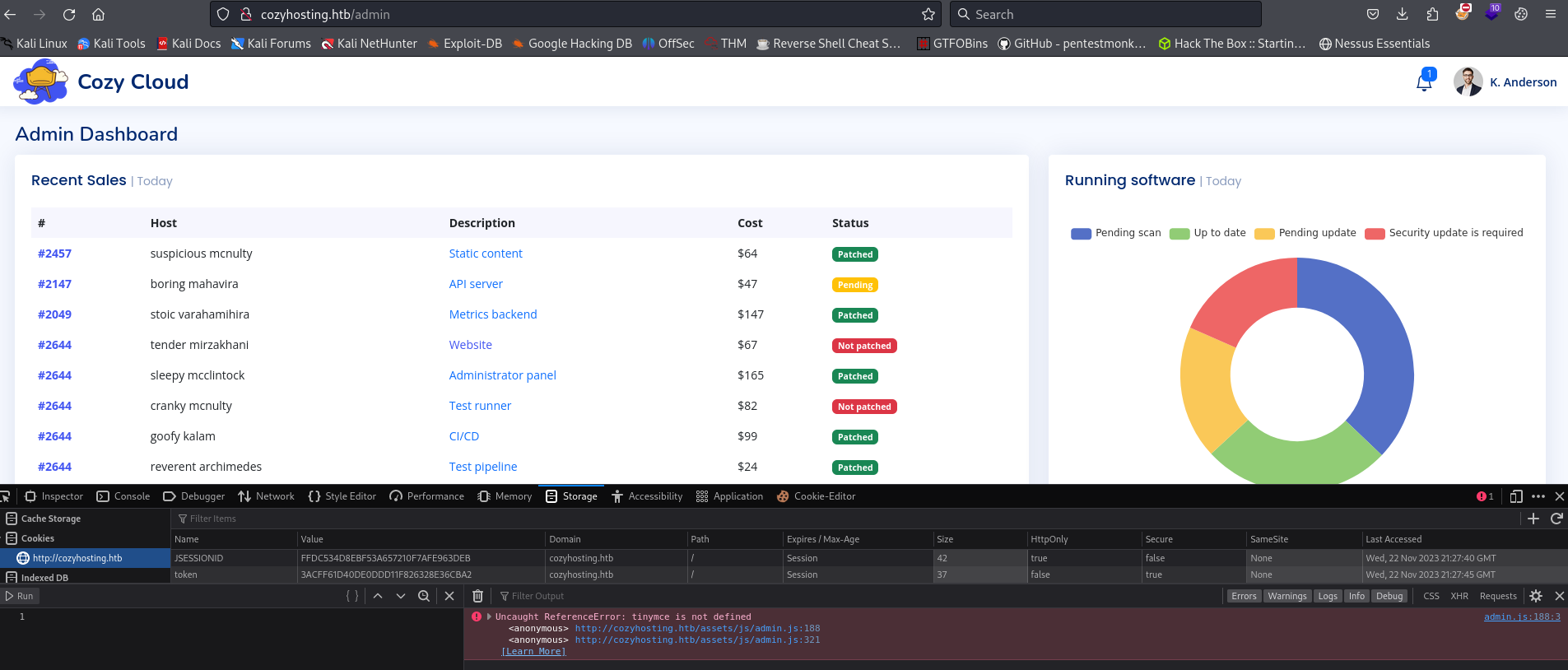Activate the element picker icon in devtools
The image size is (1568, 670).
[x=5, y=496]
